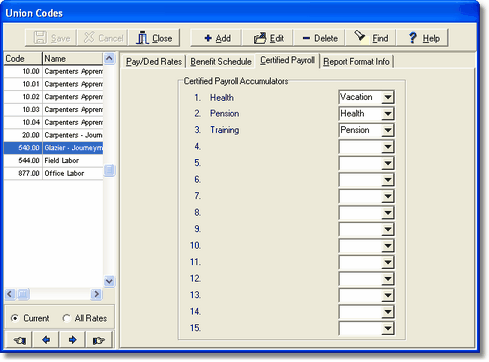
Task: Switch to Report Format Info tab
Action: pos(356,62)
